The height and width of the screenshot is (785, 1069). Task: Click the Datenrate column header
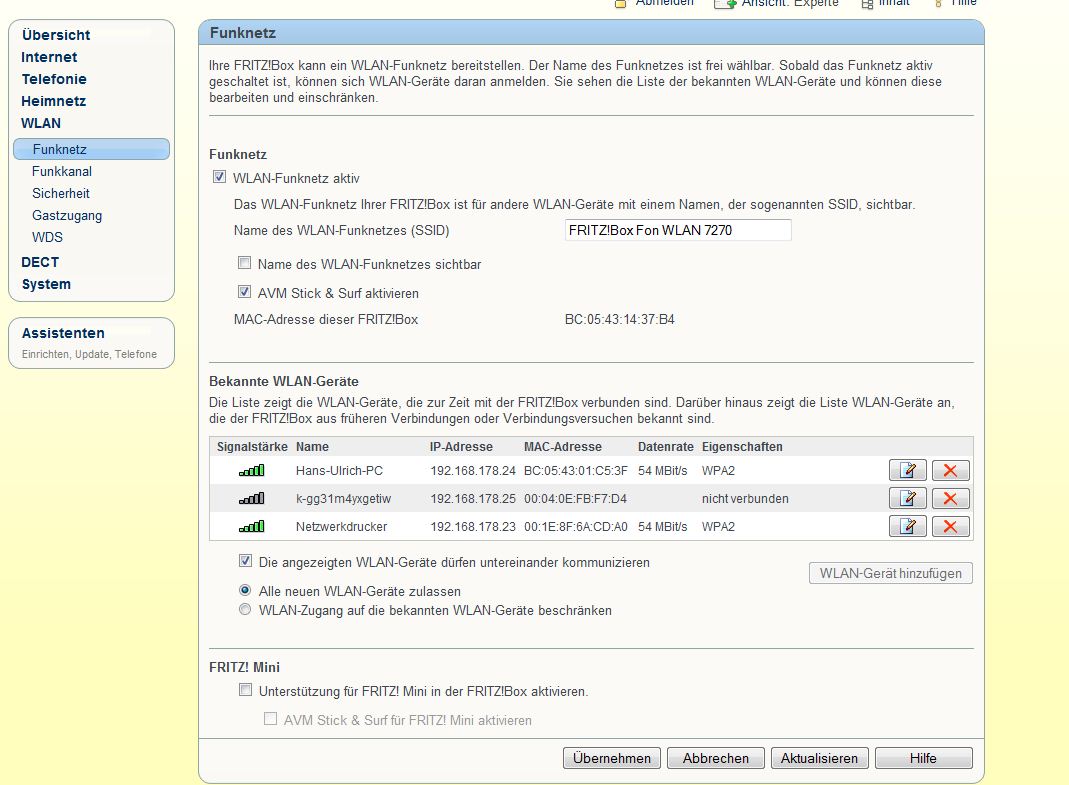click(665, 447)
